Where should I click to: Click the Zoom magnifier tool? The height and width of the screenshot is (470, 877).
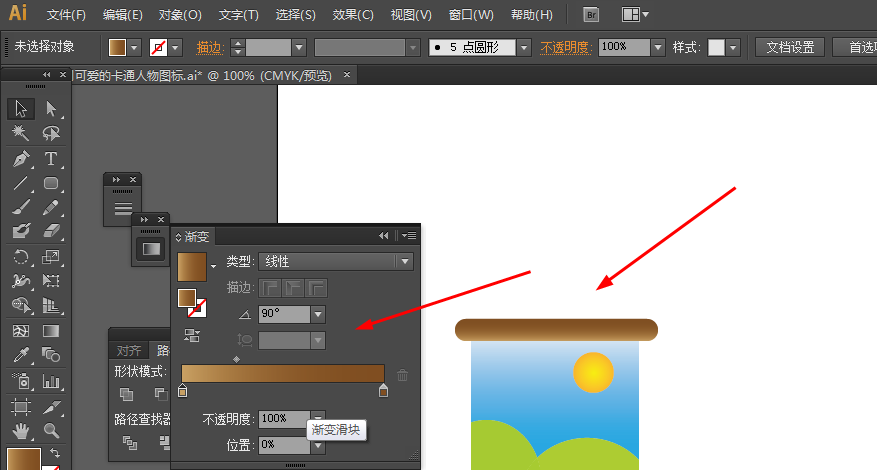[x=51, y=431]
